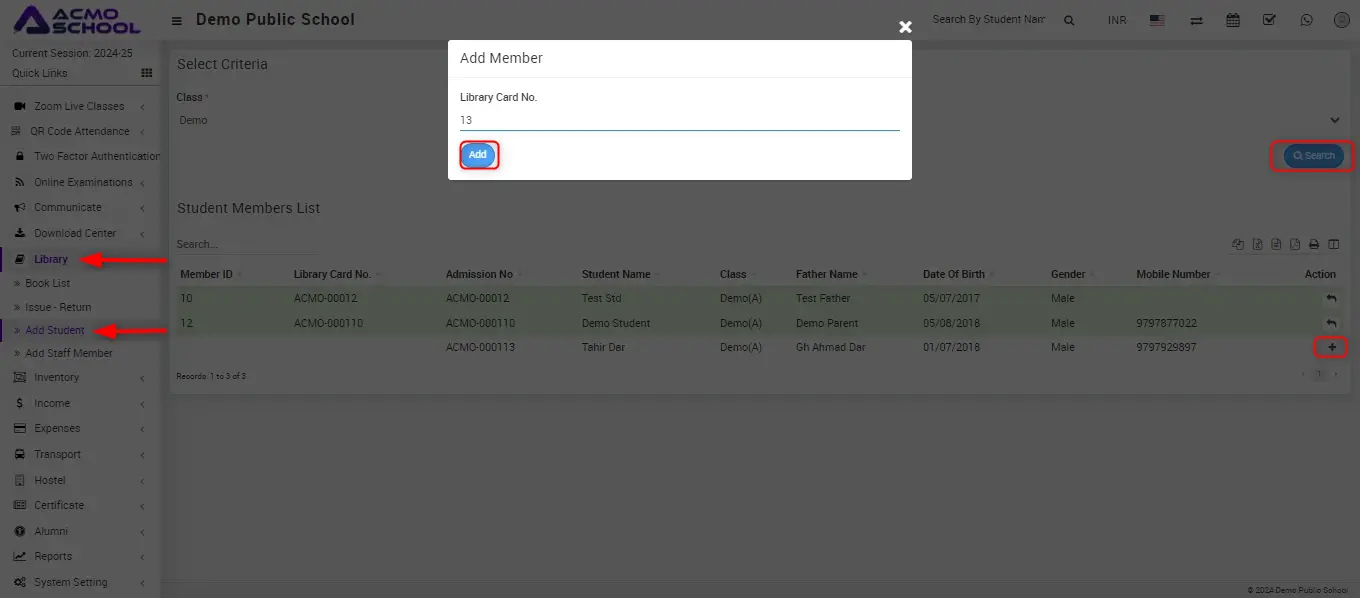Viewport: 1360px width, 598px height.
Task: Click the US flag language icon
Action: coord(1157,20)
